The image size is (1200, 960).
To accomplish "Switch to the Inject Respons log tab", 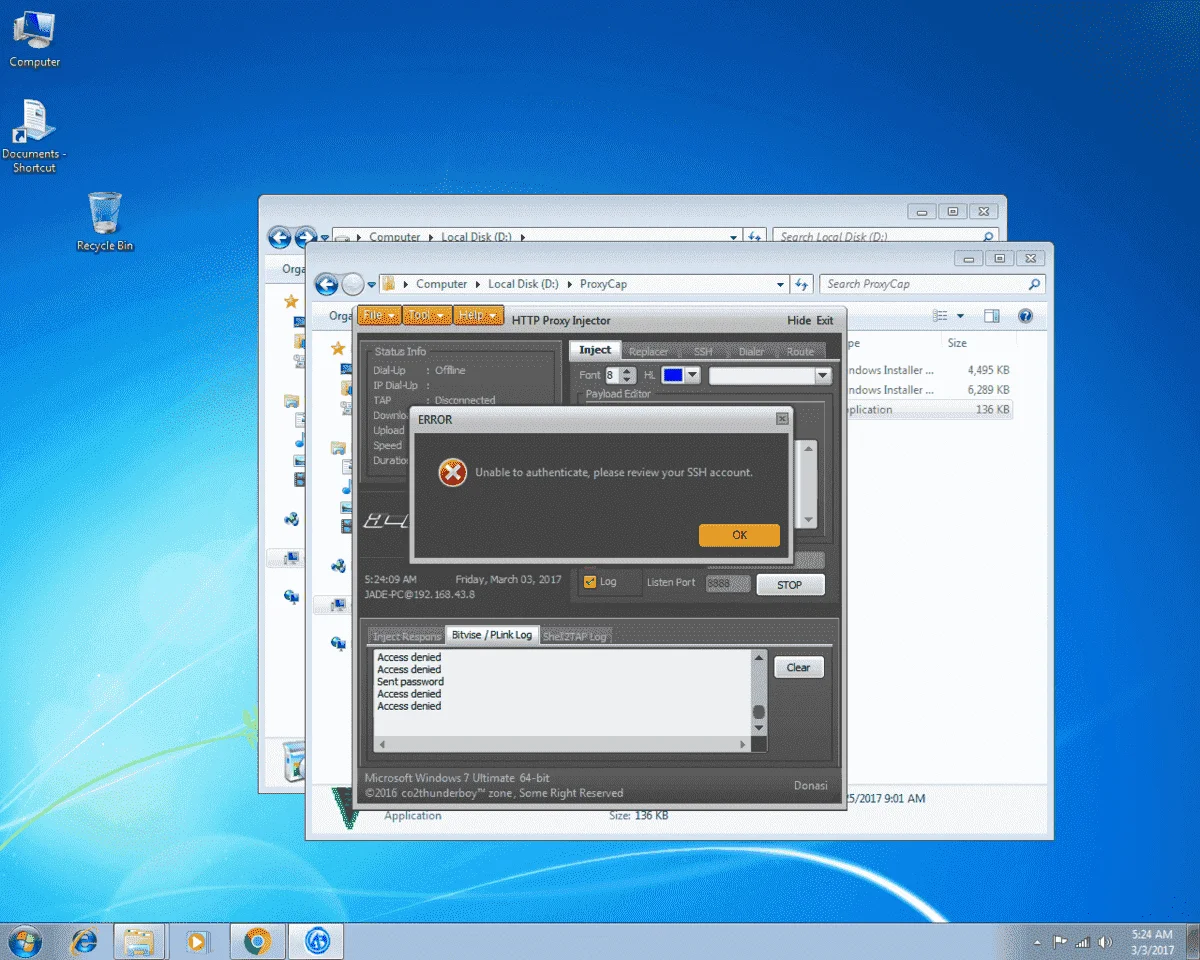I will pyautogui.click(x=406, y=636).
